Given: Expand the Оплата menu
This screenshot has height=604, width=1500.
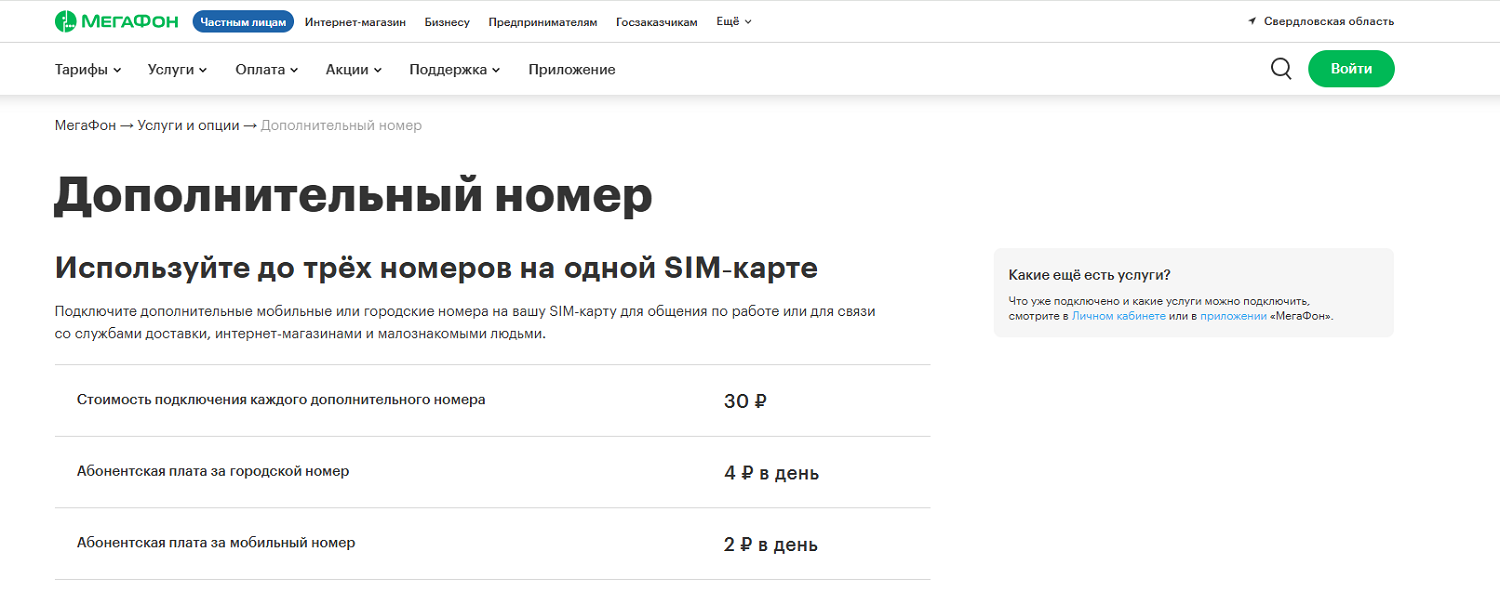Looking at the screenshot, I should 267,69.
